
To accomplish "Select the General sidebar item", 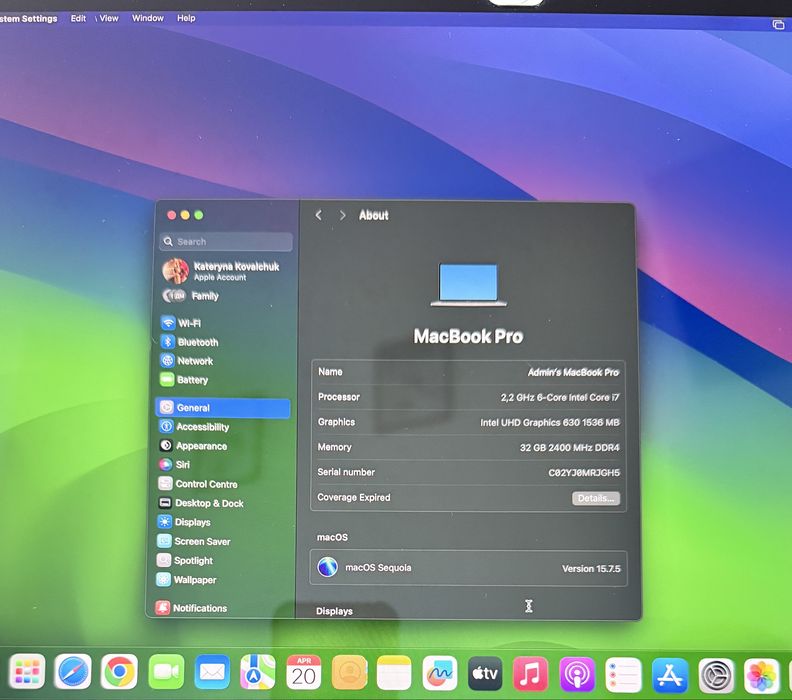I will tap(223, 408).
